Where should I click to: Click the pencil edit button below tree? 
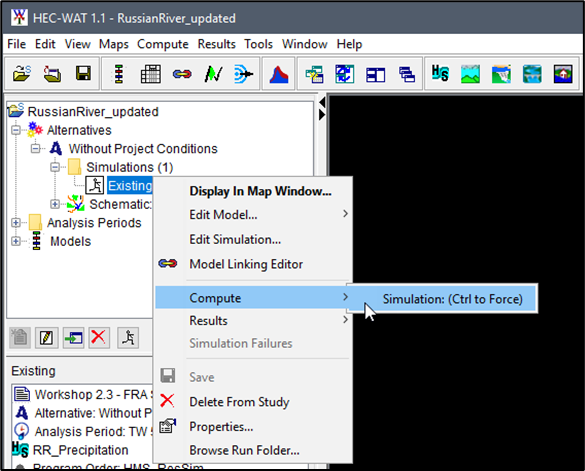(46, 338)
